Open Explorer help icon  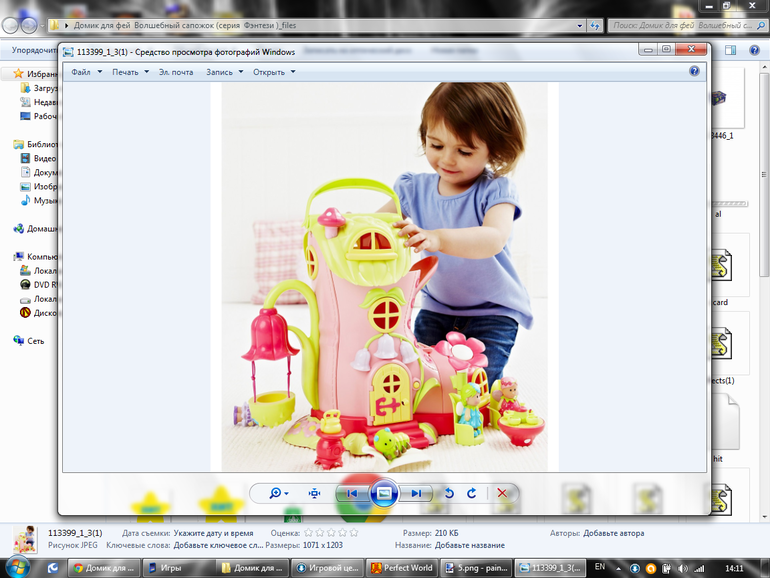click(754, 50)
